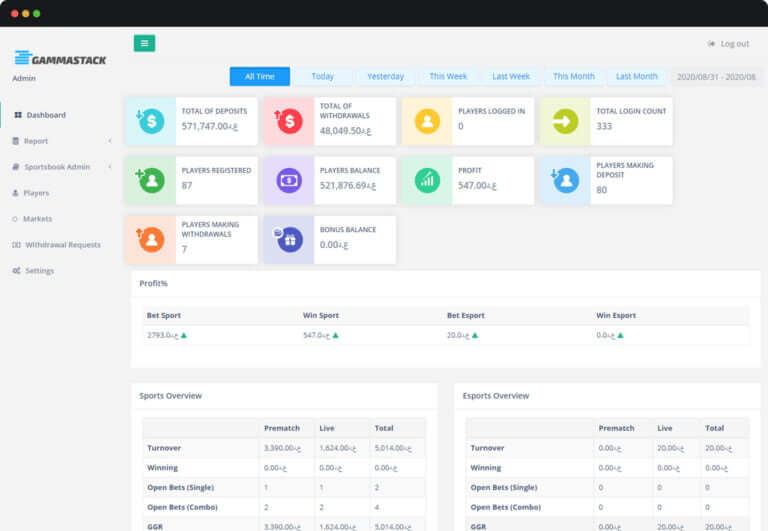
Task: Click the Players Registered green user icon
Action: pyautogui.click(x=150, y=180)
